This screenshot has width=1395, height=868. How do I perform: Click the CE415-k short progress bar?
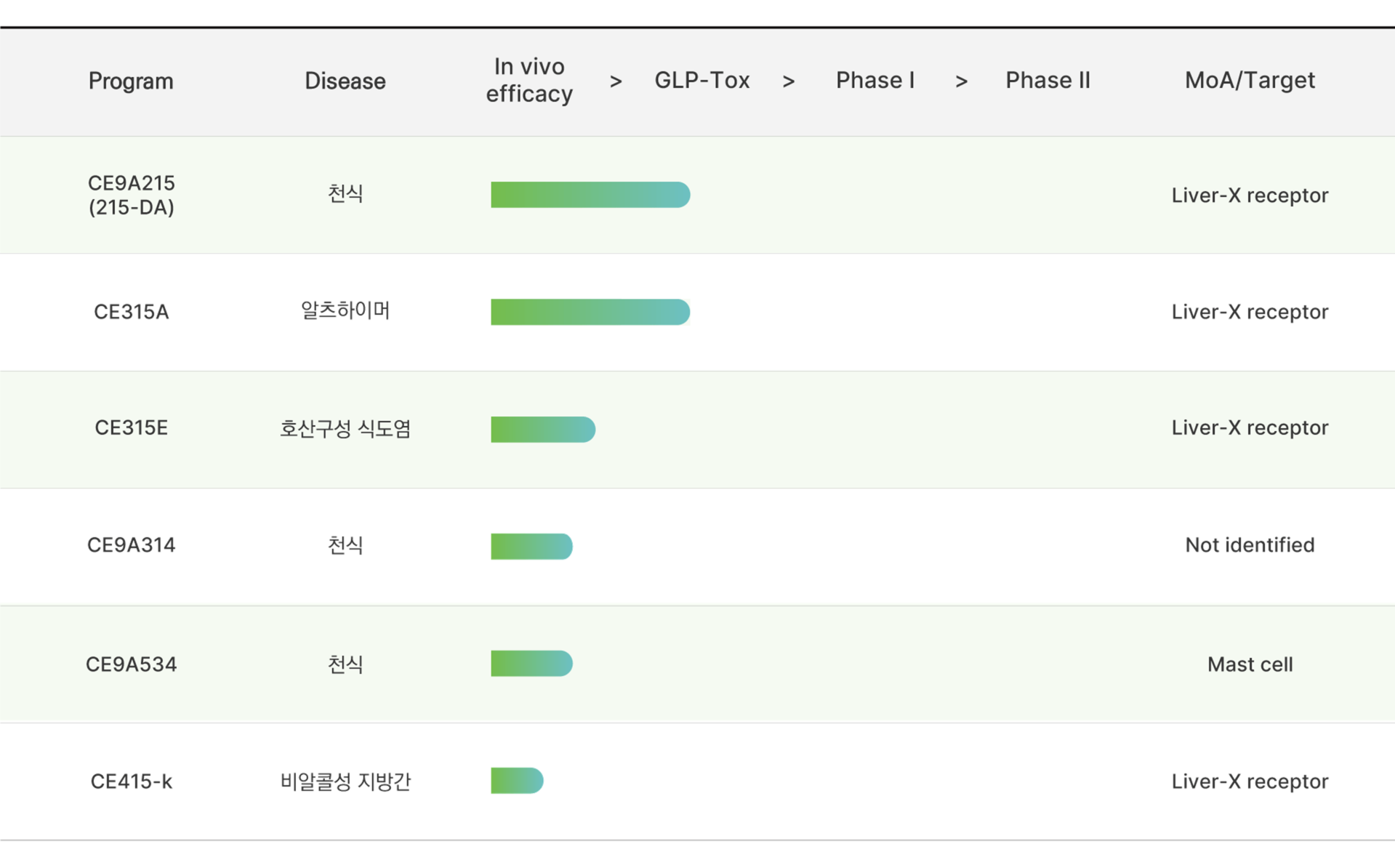tap(517, 781)
